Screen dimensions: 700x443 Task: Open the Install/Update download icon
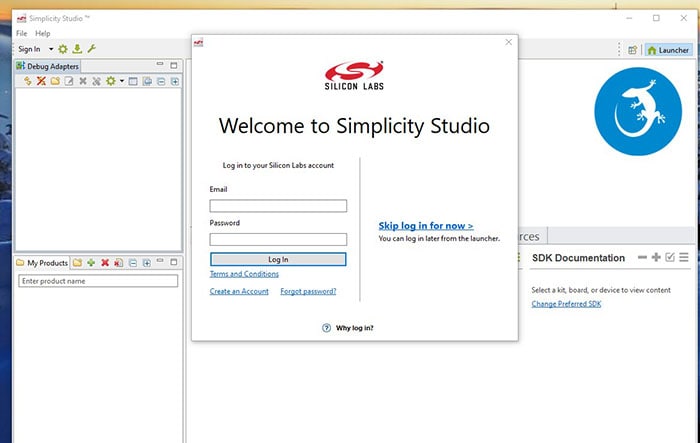77,49
